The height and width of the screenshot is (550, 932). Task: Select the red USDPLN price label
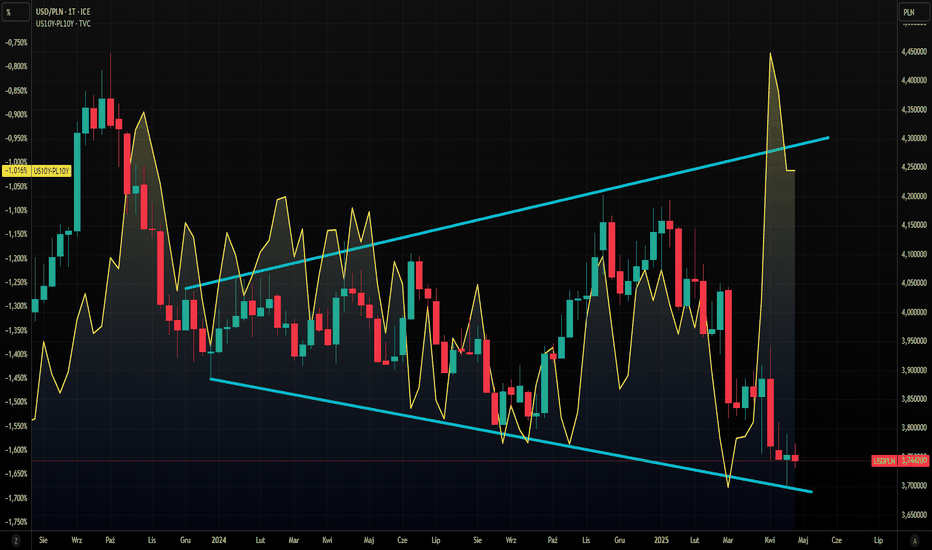pyautogui.click(x=883, y=461)
